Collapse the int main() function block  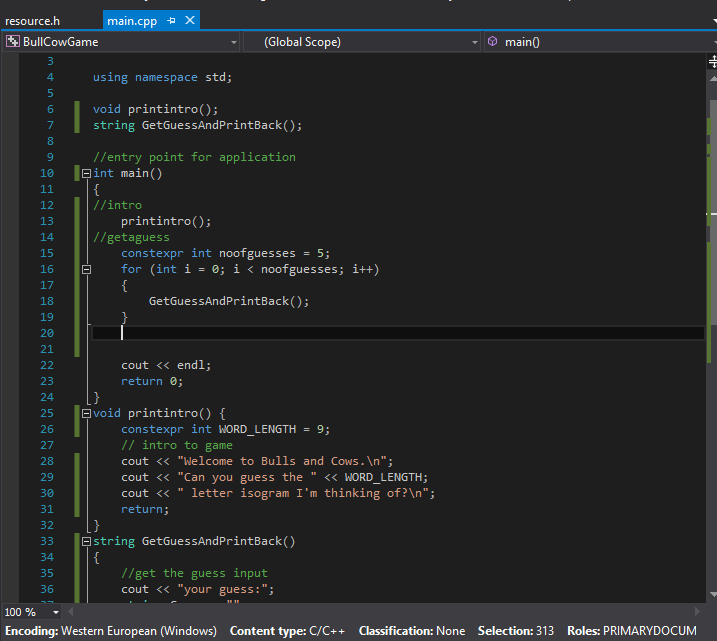coord(85,173)
